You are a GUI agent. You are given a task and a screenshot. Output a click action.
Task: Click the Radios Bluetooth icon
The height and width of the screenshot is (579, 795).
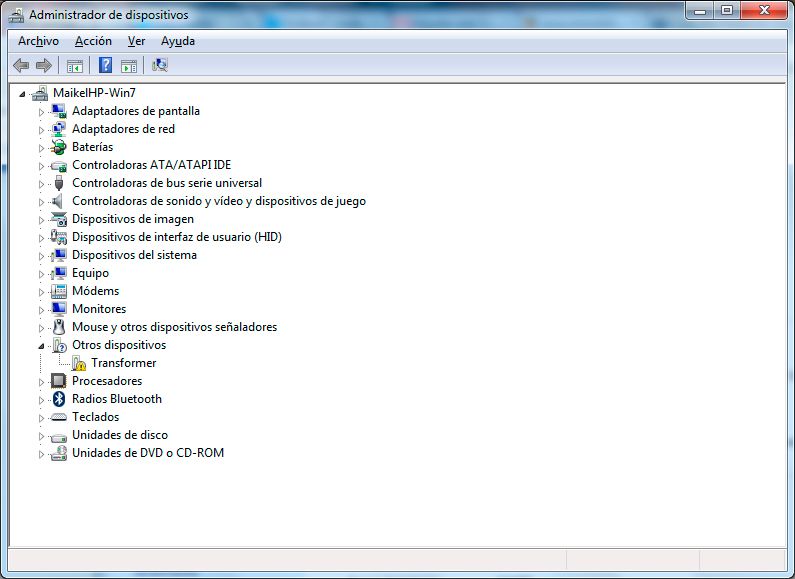59,399
